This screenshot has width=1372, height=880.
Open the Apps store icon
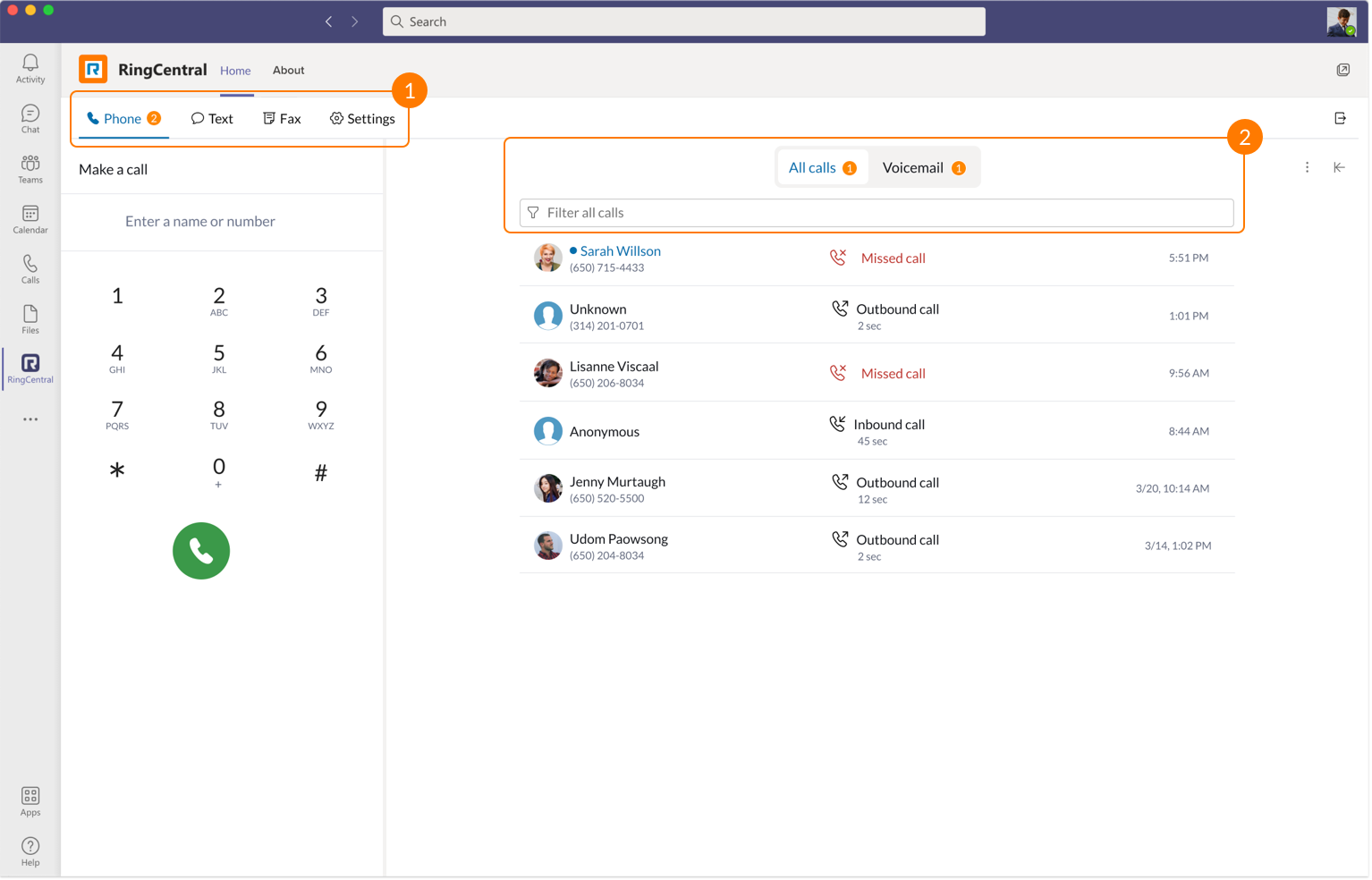coord(30,801)
